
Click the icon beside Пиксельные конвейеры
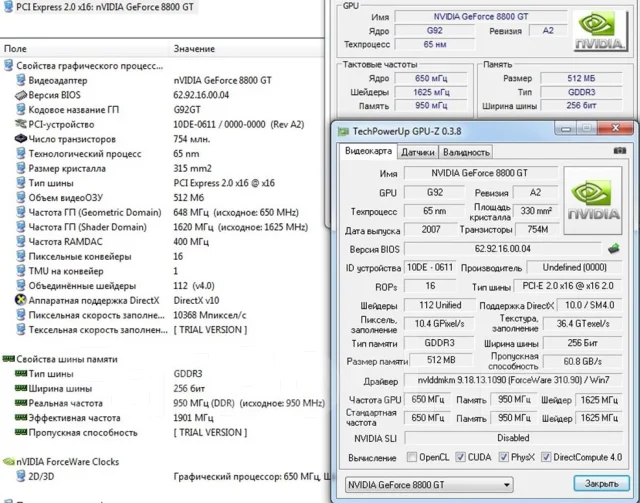[x=21, y=256]
